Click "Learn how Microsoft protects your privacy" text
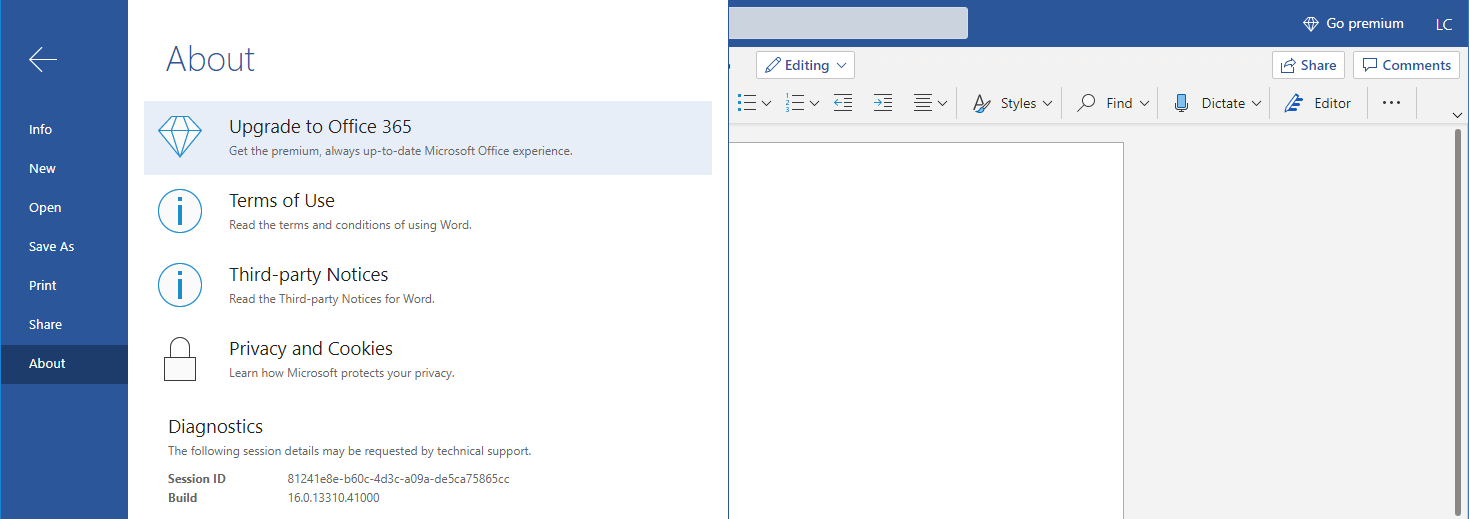Image resolution: width=1469 pixels, height=519 pixels. click(x=342, y=373)
